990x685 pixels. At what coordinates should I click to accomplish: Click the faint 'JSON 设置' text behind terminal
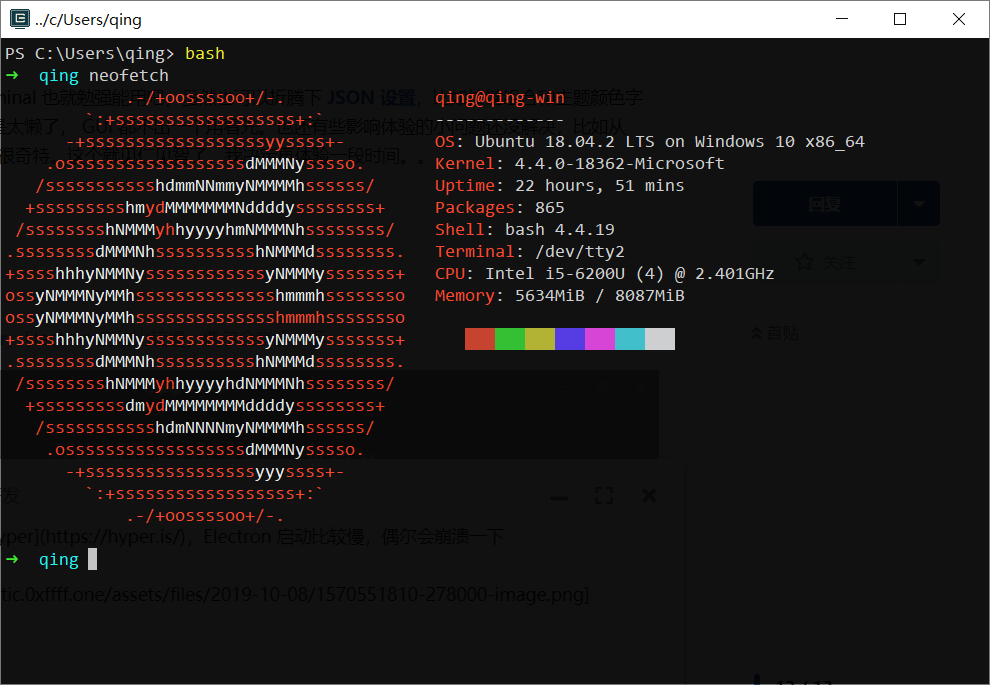click(371, 98)
